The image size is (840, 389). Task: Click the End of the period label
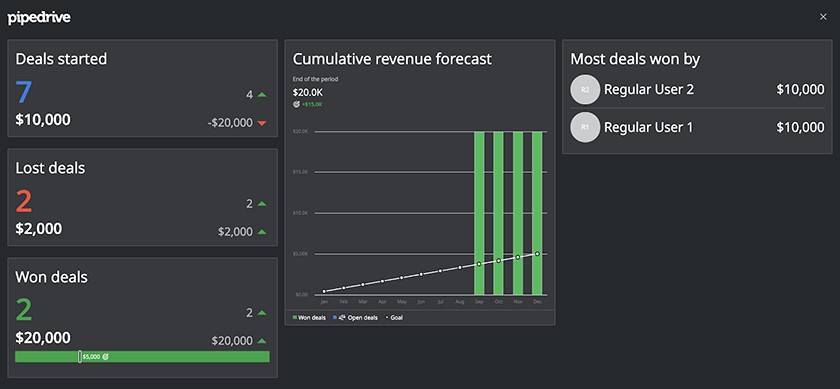tap(316, 79)
